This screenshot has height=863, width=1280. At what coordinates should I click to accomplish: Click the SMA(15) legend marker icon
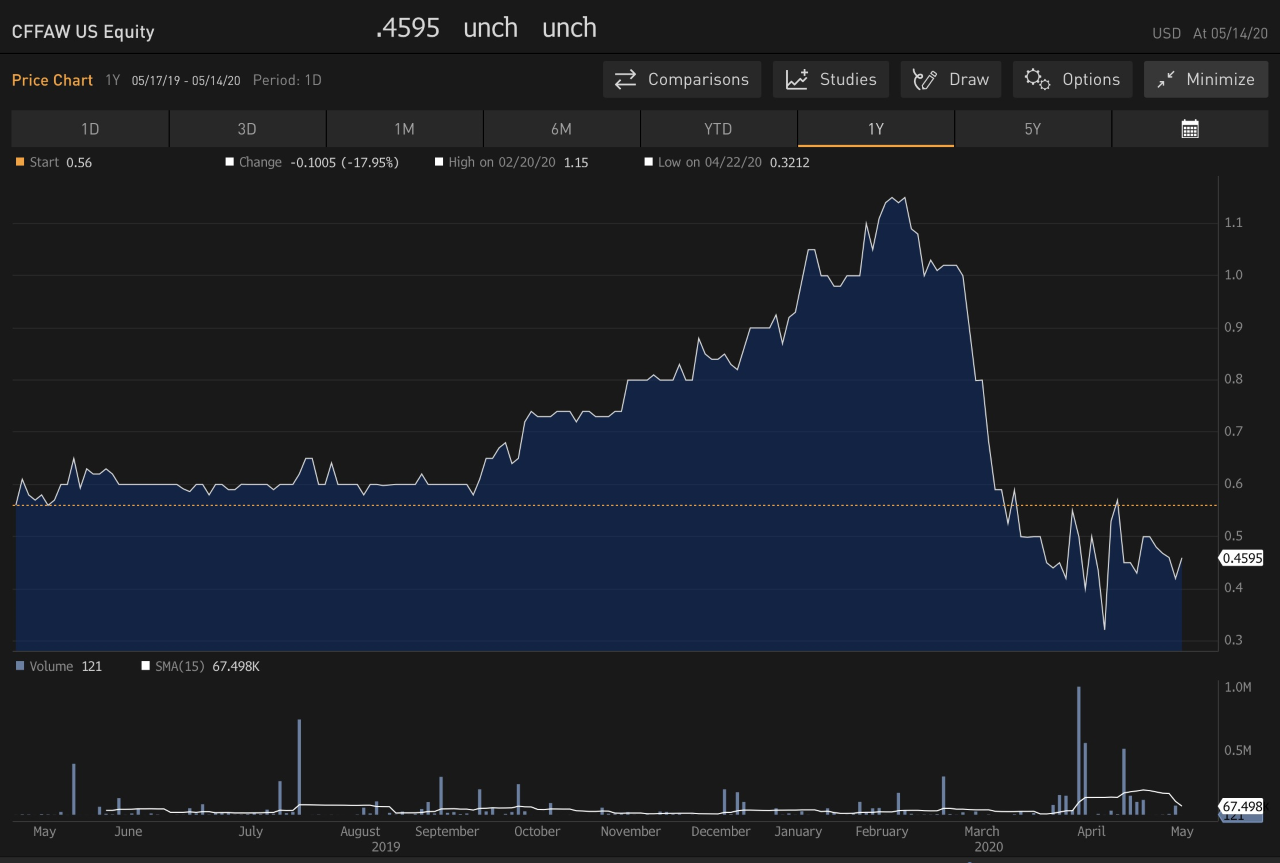(x=145, y=665)
